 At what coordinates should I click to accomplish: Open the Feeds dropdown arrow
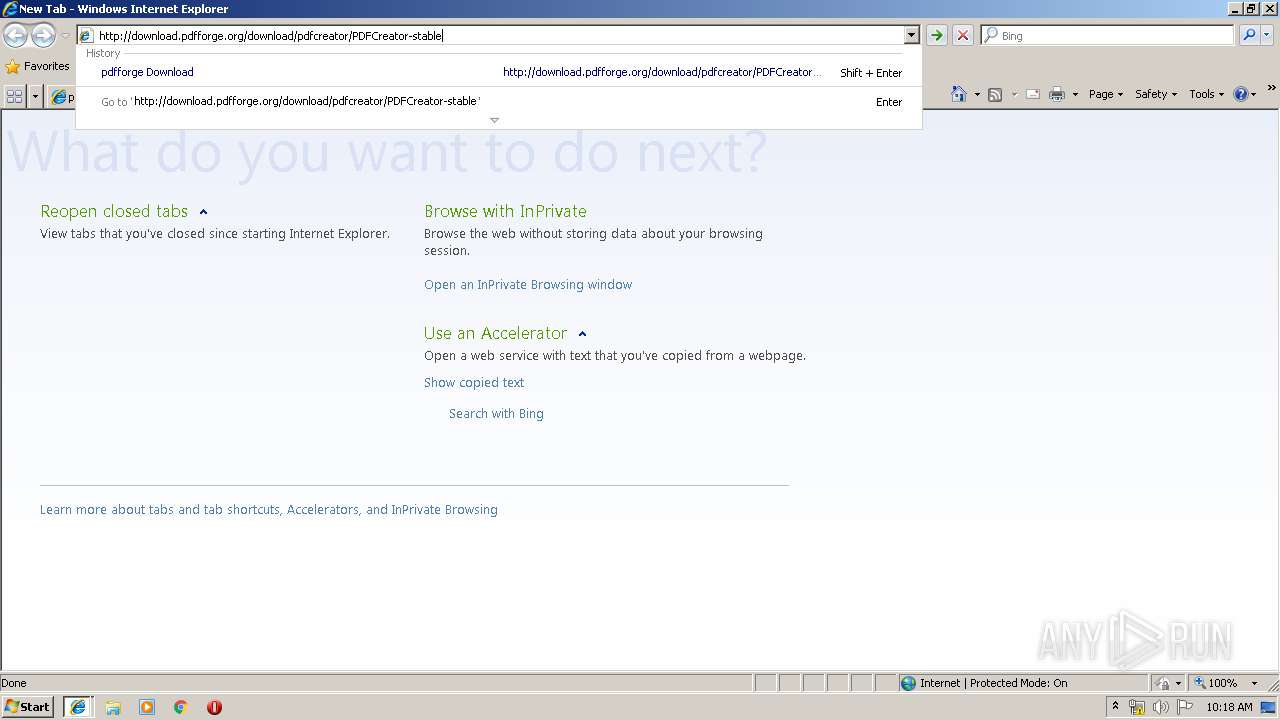pos(1014,94)
